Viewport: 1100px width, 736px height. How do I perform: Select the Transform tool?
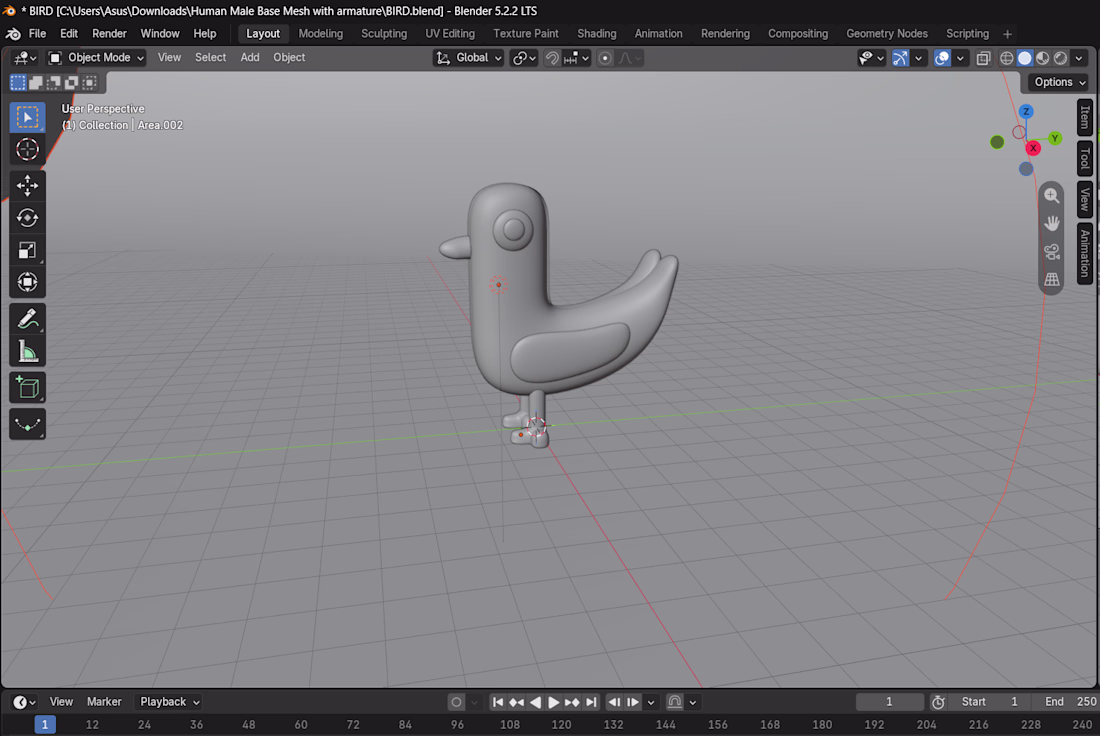pyautogui.click(x=27, y=282)
